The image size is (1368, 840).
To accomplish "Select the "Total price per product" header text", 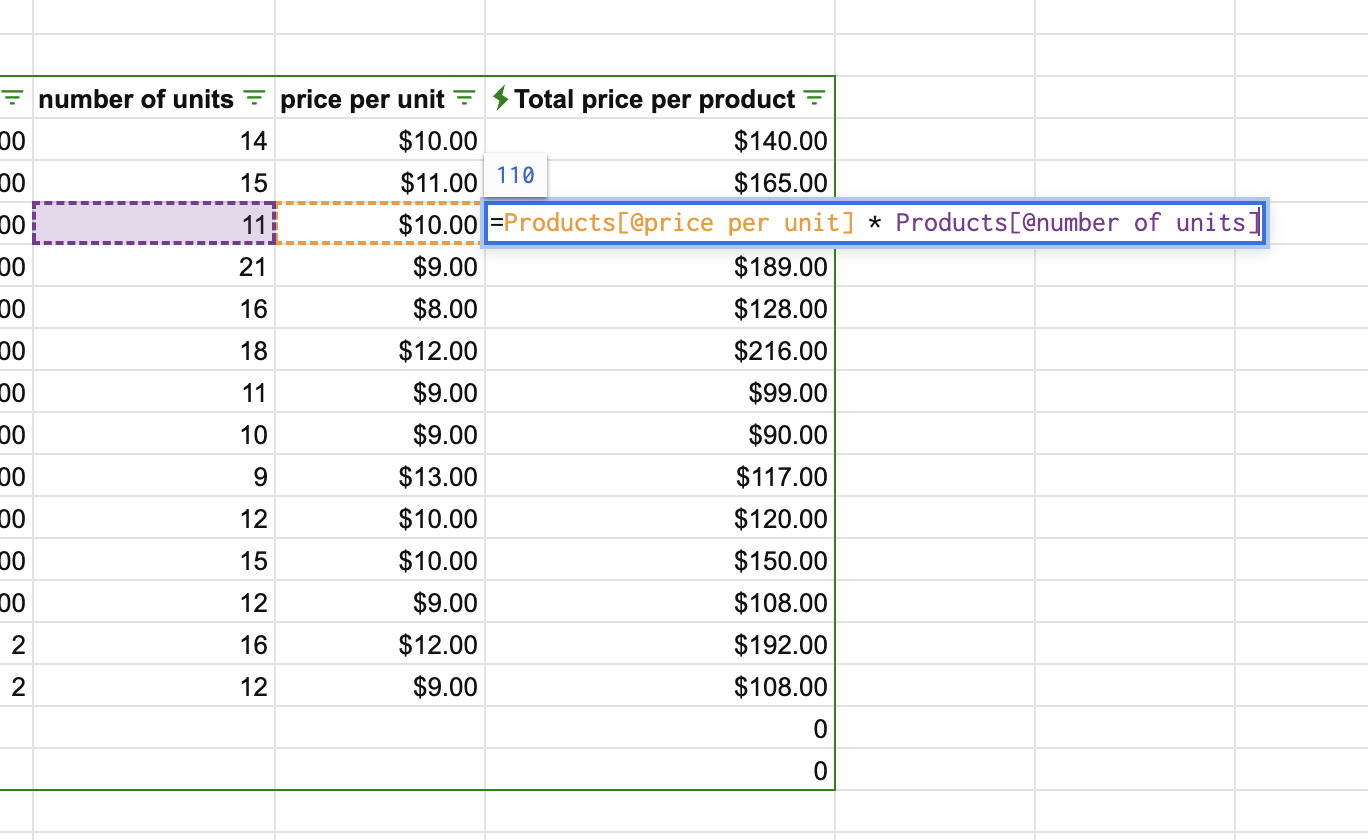I will [x=655, y=99].
